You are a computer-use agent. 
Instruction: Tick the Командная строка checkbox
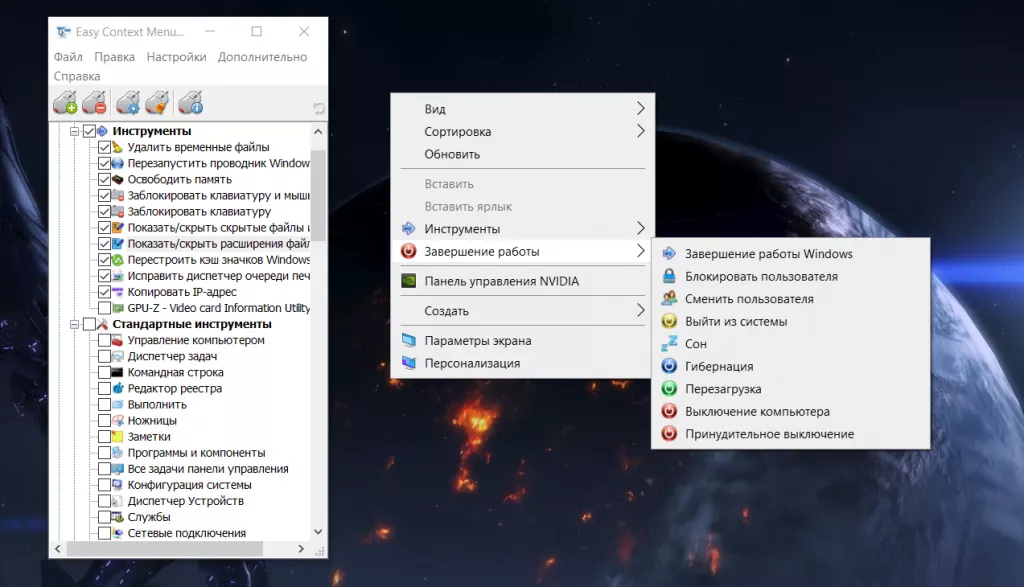pyautogui.click(x=105, y=373)
